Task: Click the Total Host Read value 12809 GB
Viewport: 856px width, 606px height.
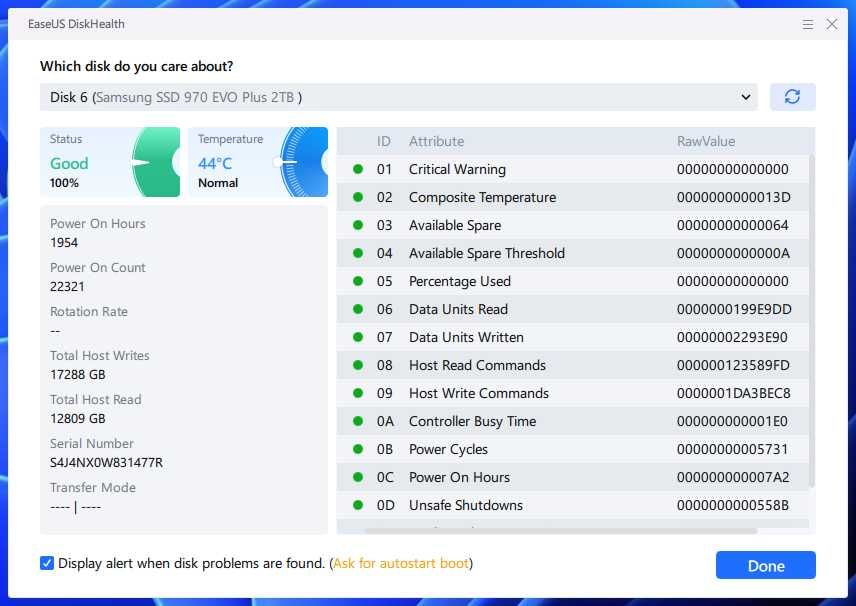Action: point(78,419)
